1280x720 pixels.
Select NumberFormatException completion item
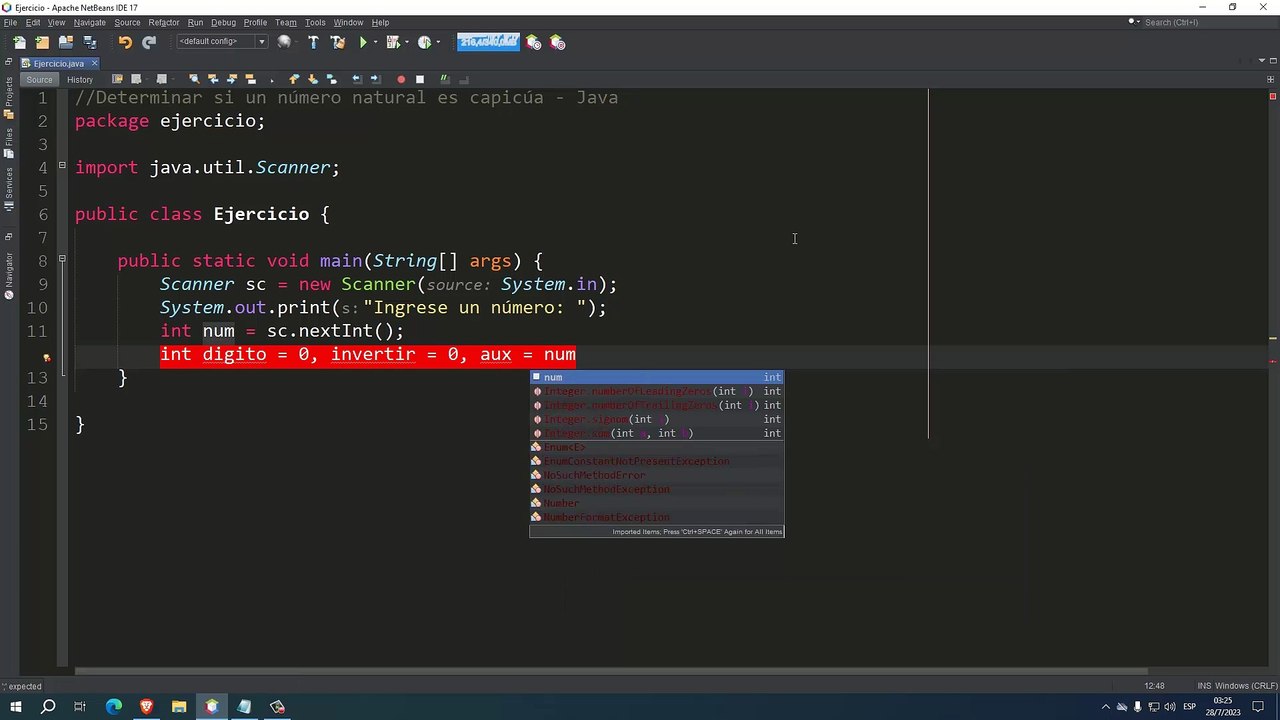(657, 517)
